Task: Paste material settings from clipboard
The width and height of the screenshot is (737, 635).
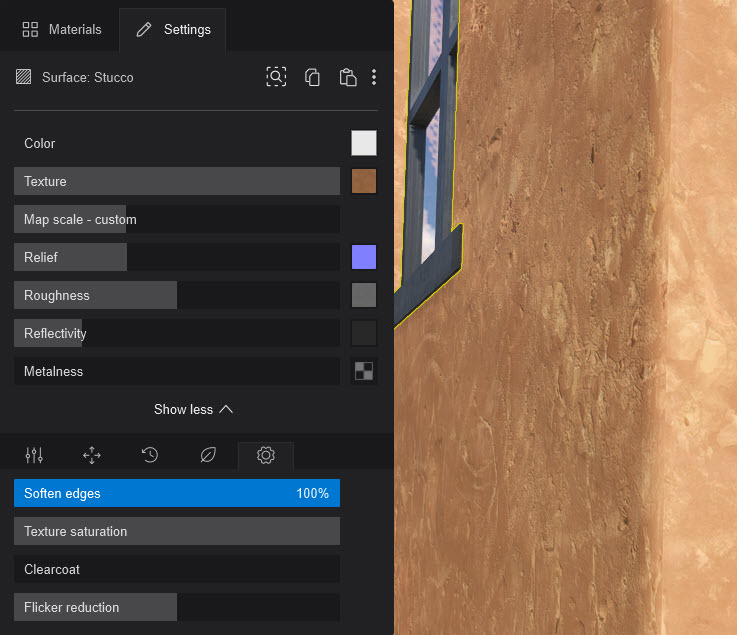Action: click(347, 77)
